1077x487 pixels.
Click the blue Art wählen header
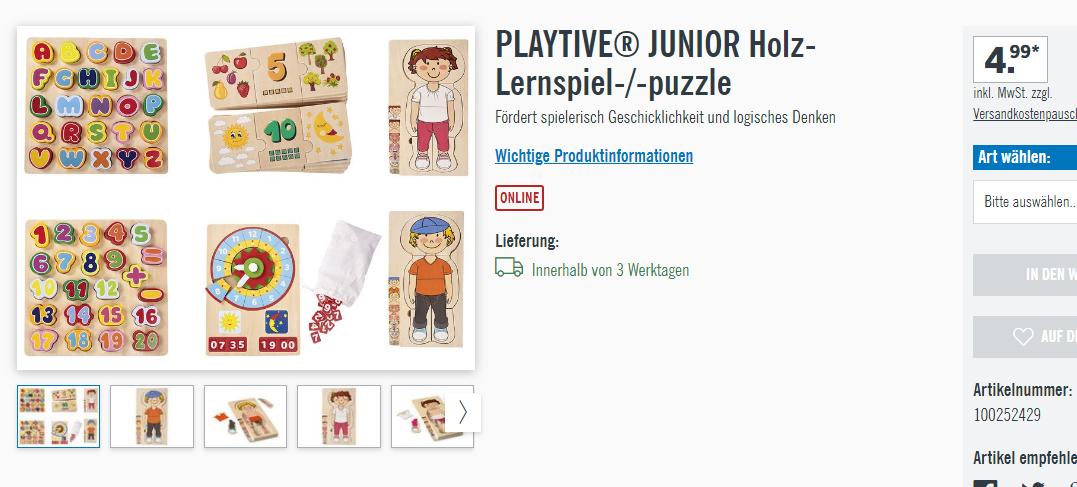point(1025,157)
